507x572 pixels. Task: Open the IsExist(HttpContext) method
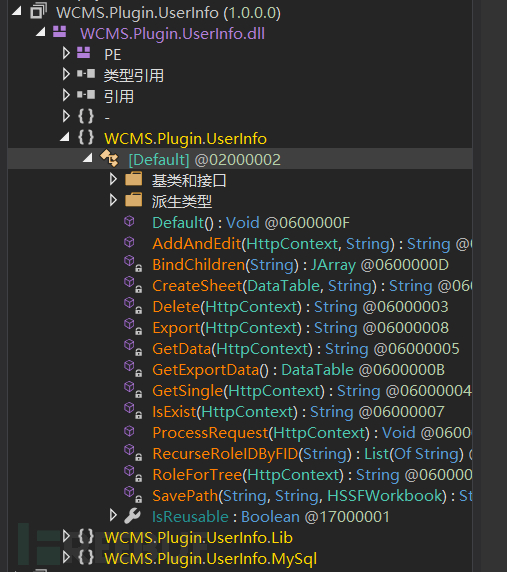coord(298,412)
